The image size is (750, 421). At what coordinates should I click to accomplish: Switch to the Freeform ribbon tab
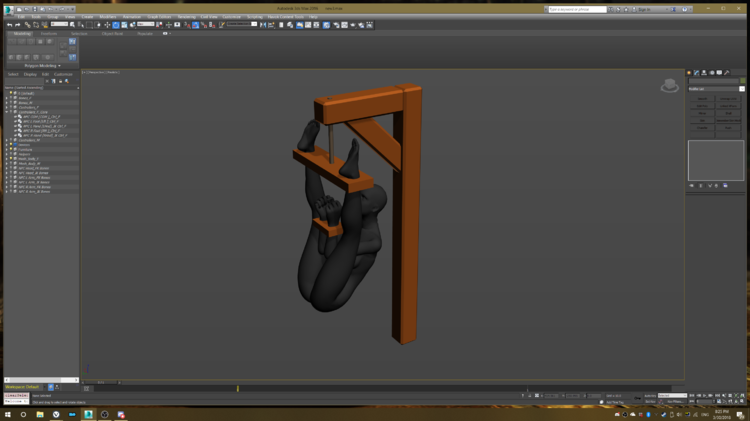pos(48,33)
